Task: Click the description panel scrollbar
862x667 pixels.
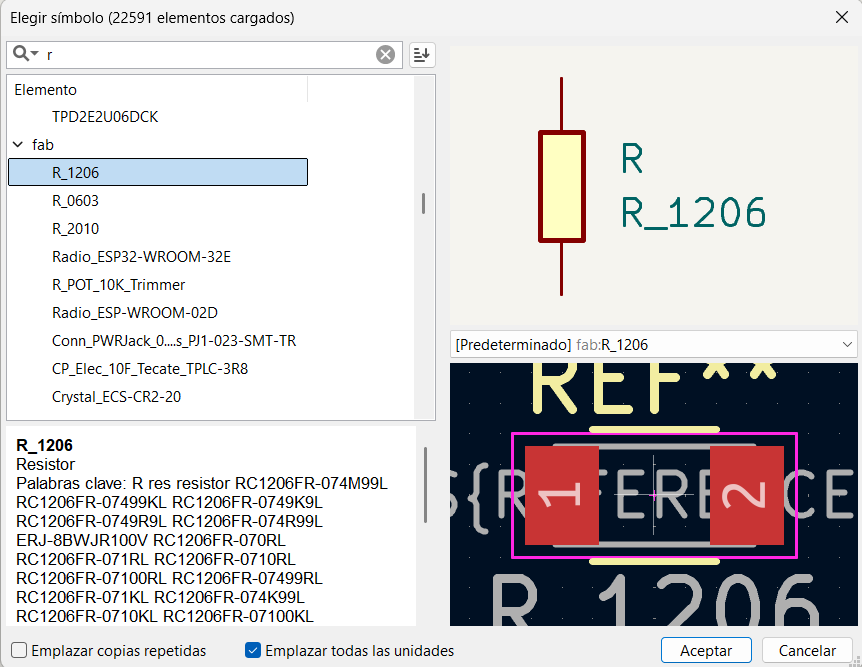Action: point(426,485)
